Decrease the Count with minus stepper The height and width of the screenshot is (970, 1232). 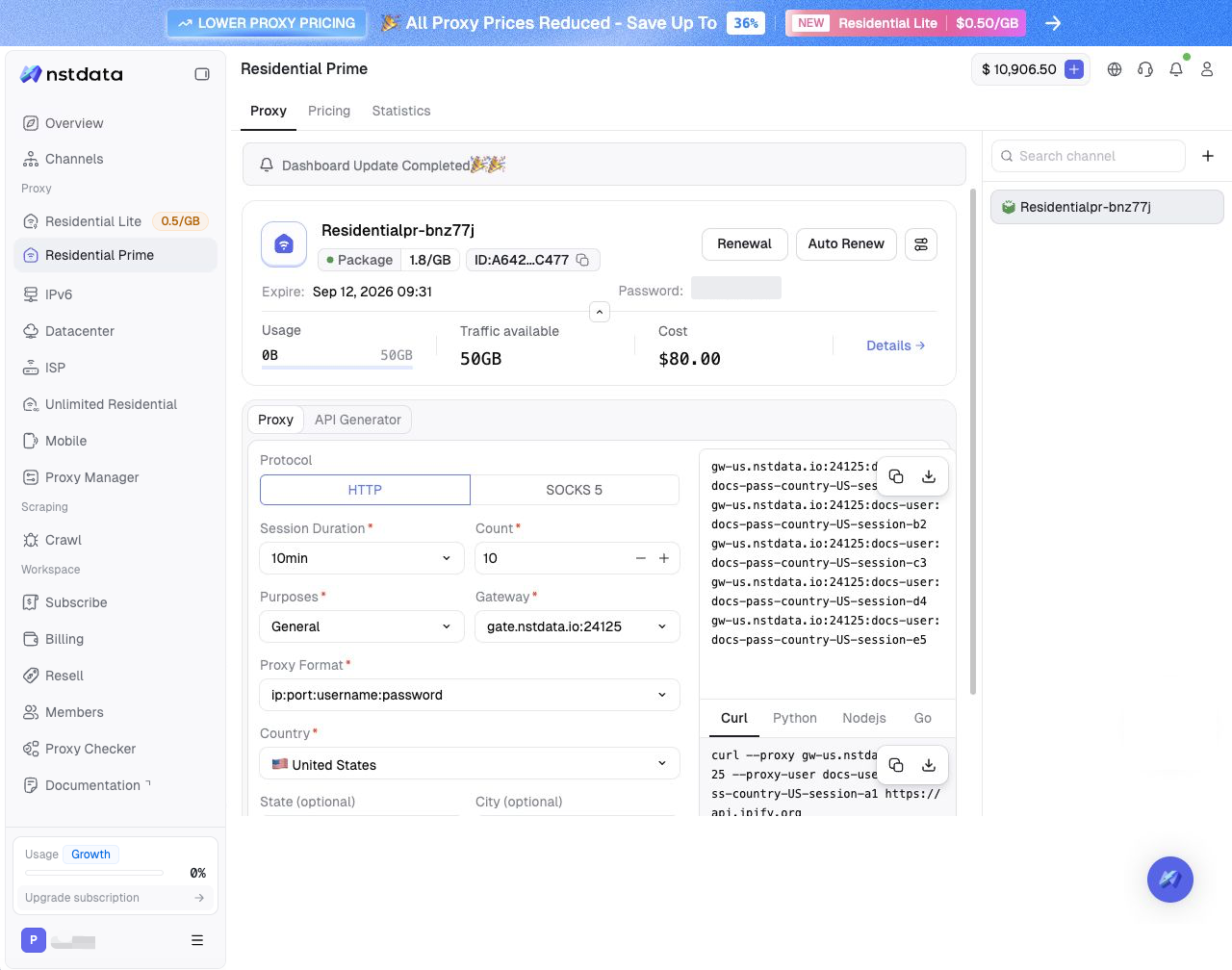[x=640, y=558]
